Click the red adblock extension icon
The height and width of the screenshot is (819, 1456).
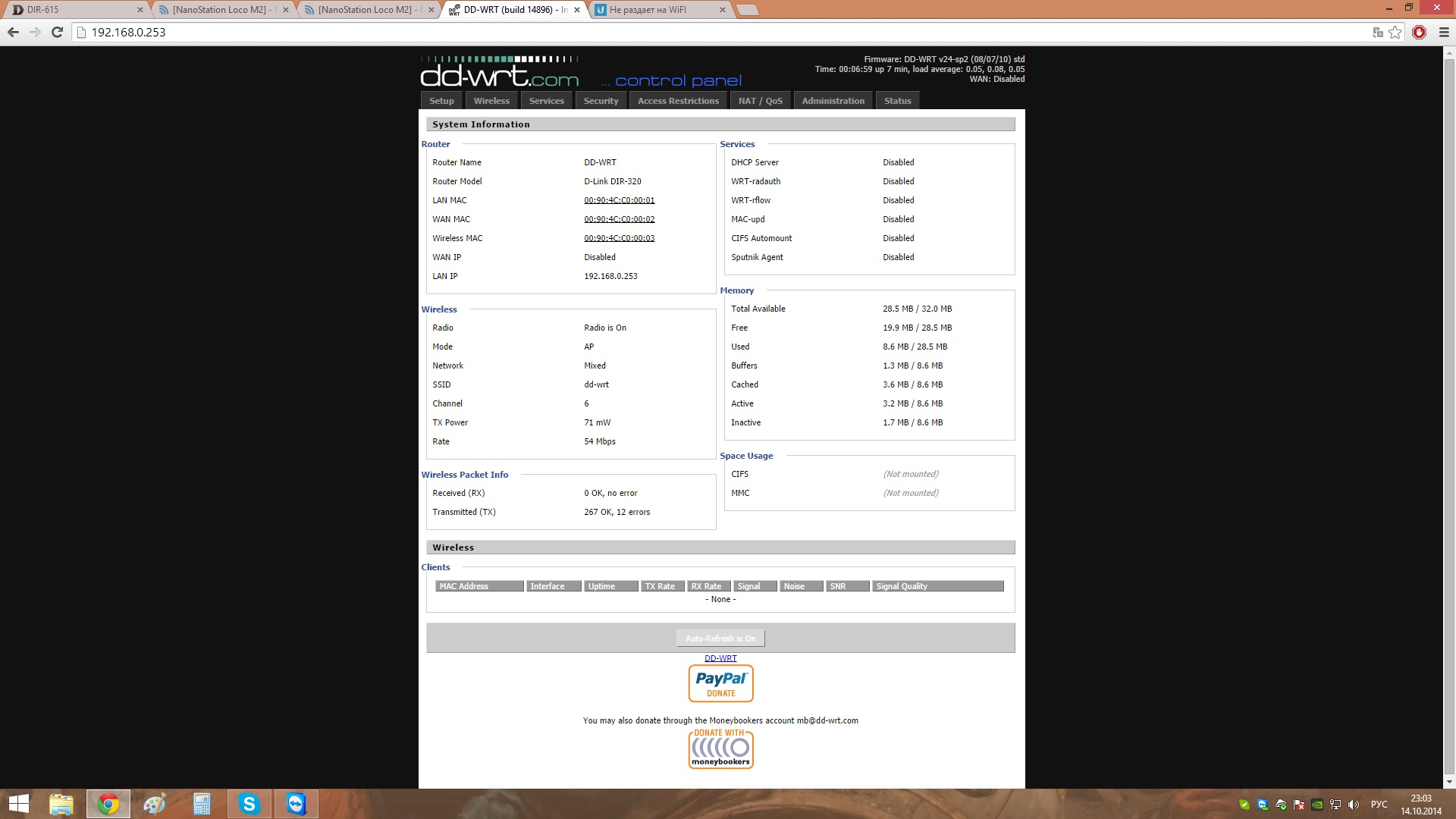1420,32
